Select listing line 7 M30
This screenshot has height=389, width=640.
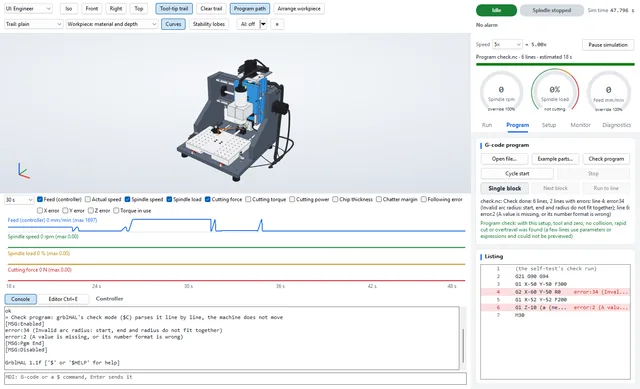click(555, 315)
